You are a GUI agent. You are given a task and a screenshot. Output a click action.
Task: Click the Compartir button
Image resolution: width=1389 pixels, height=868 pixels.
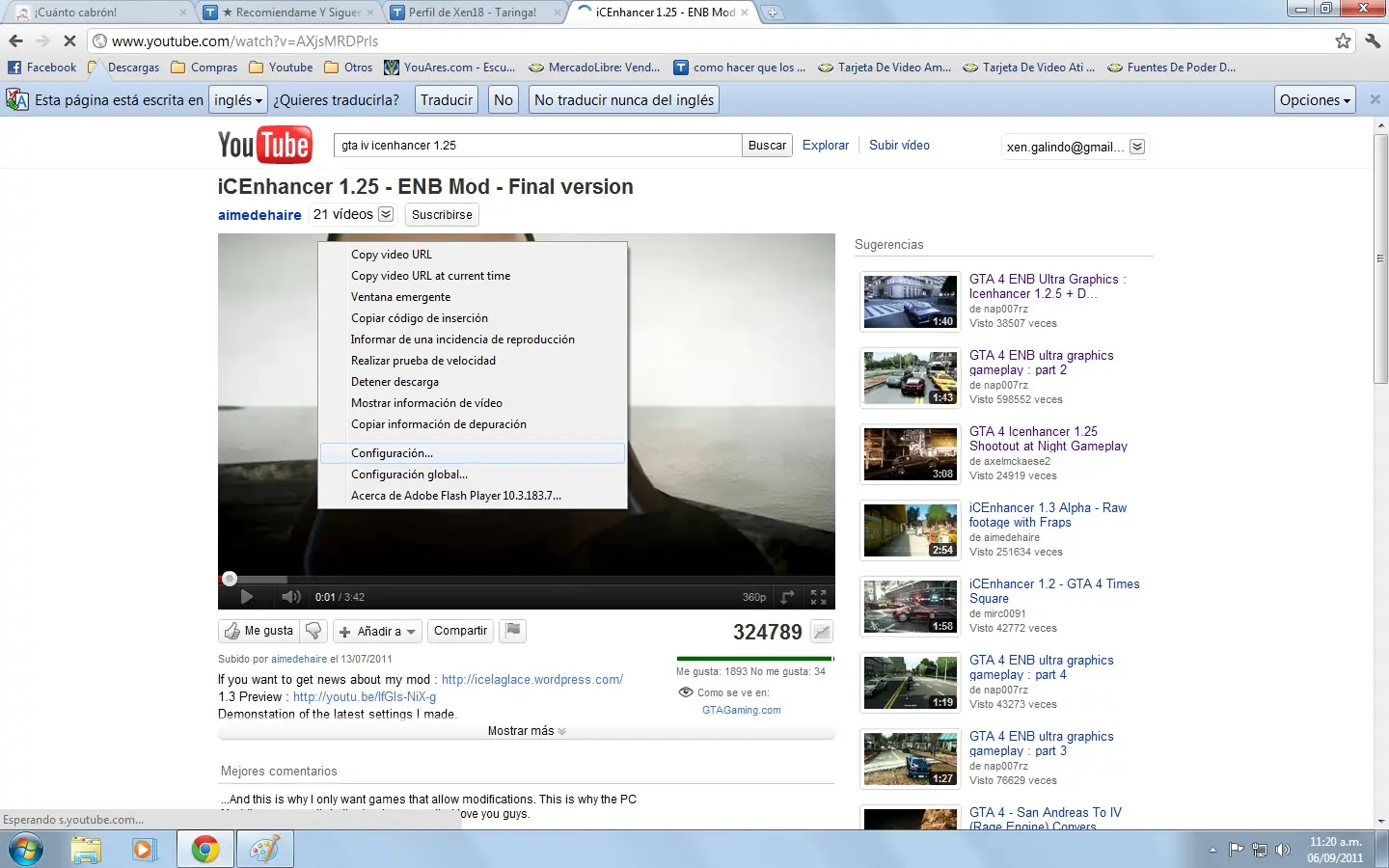click(460, 631)
